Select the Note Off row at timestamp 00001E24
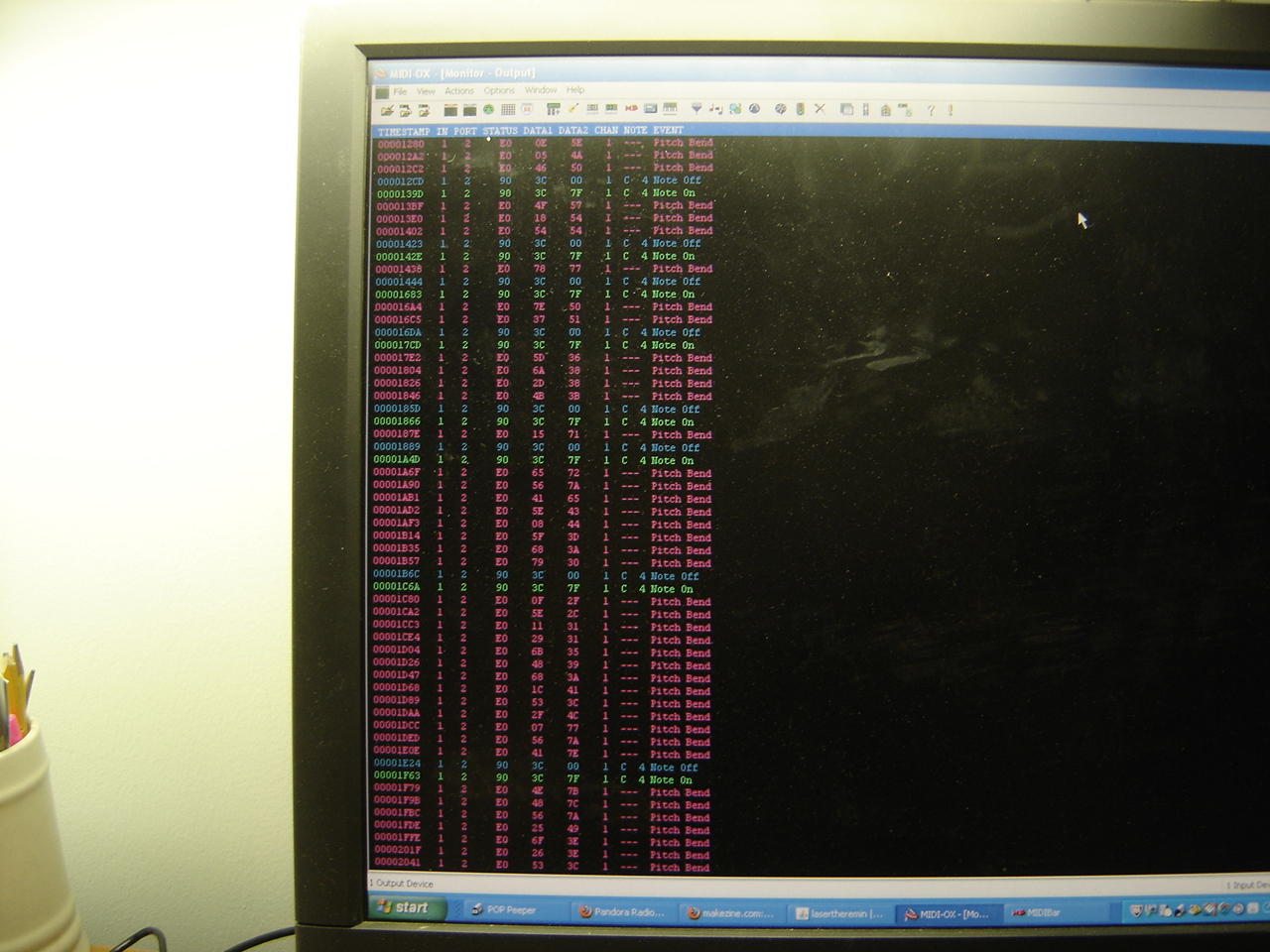 tap(538, 767)
